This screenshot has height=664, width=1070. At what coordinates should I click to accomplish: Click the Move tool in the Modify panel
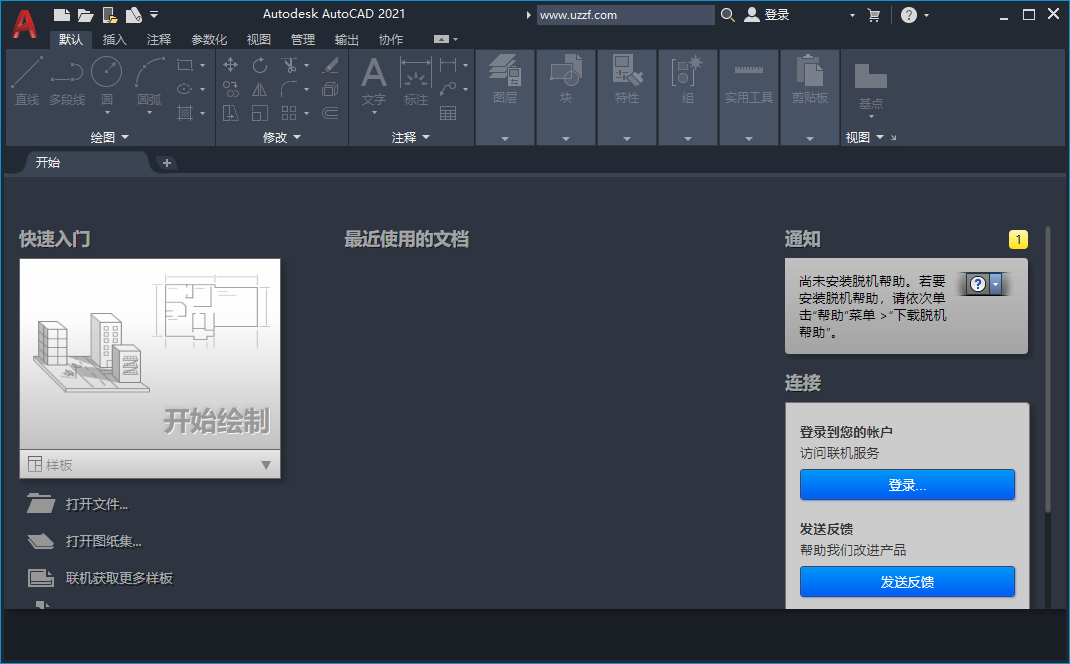(x=230, y=64)
